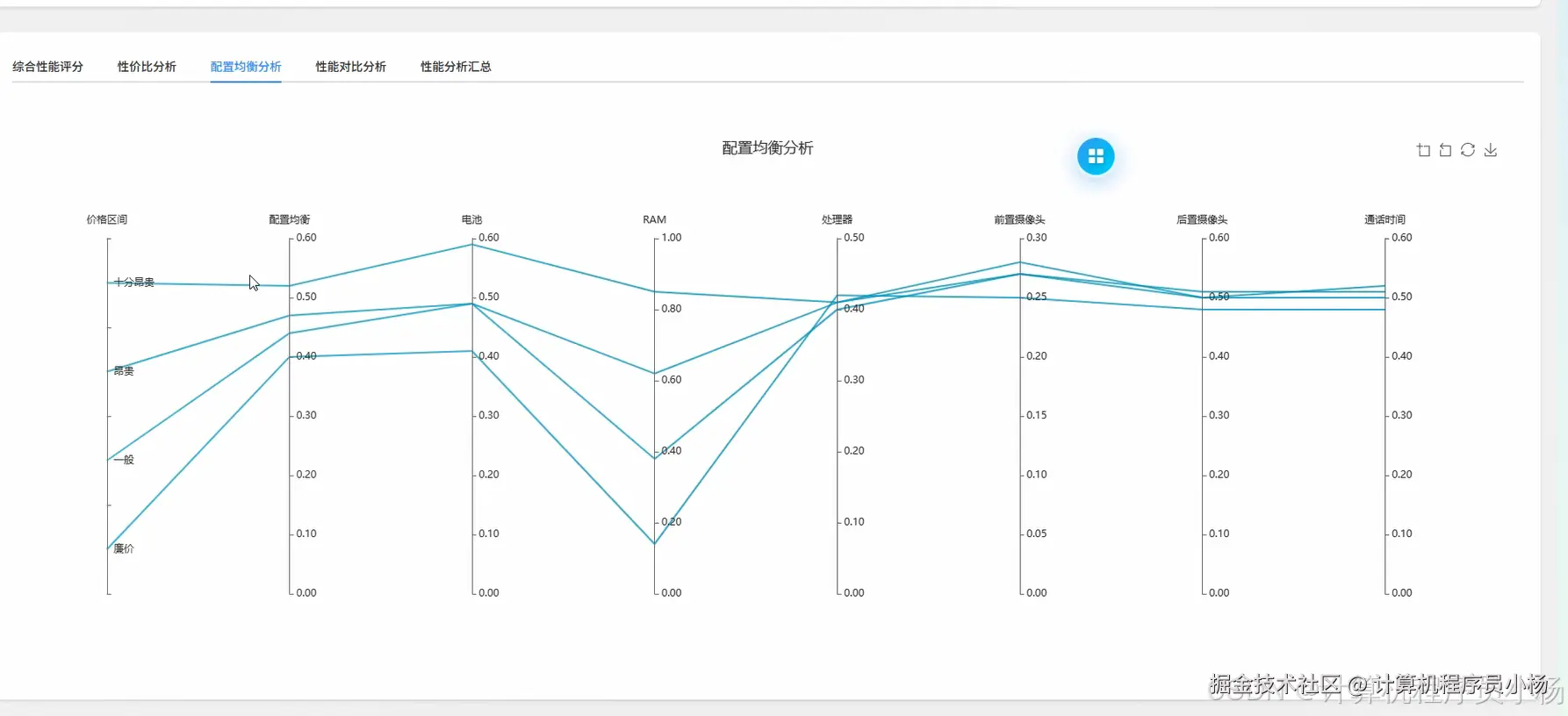Select the 一般 category label
1568x716 pixels.
tap(124, 460)
